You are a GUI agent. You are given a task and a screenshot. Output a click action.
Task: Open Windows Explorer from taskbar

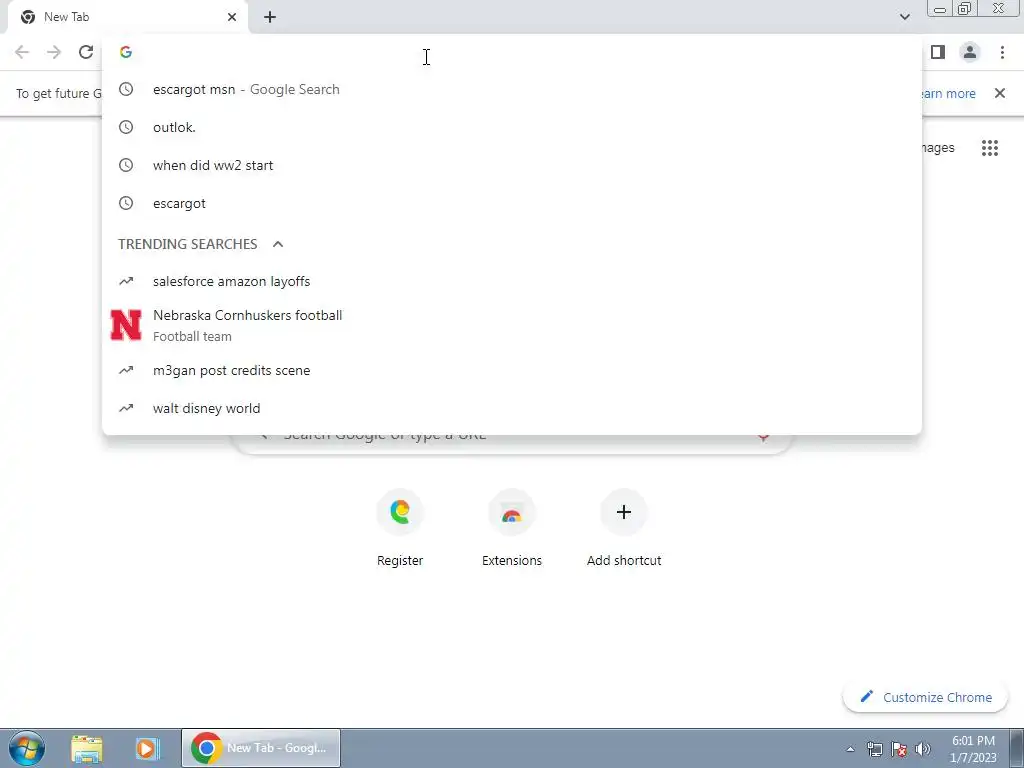point(87,748)
